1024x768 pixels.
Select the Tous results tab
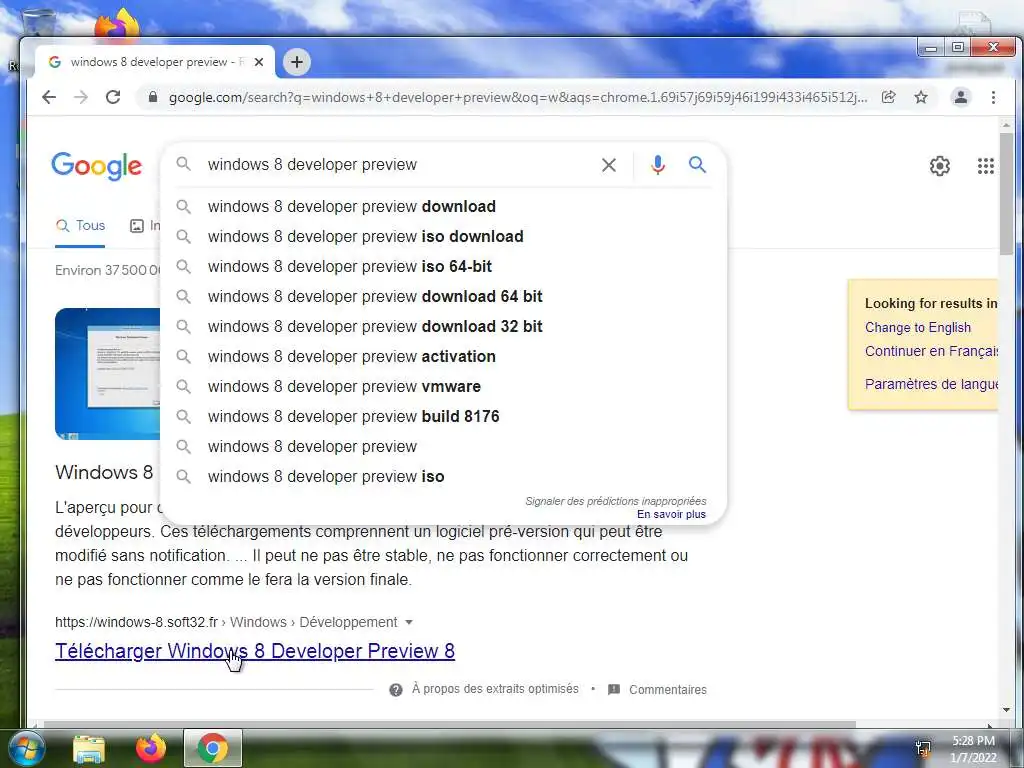[80, 226]
